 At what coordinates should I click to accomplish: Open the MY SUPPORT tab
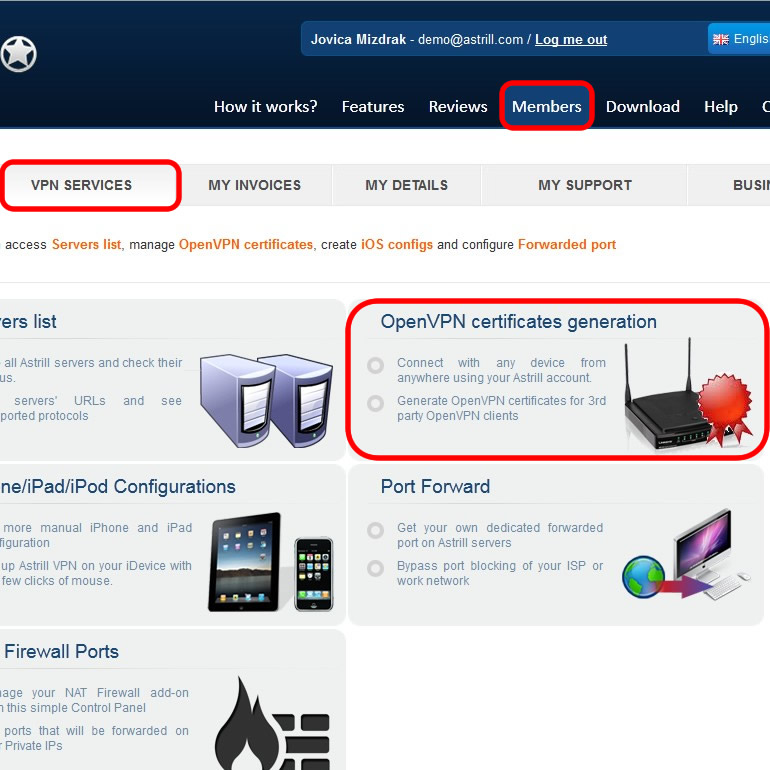585,185
